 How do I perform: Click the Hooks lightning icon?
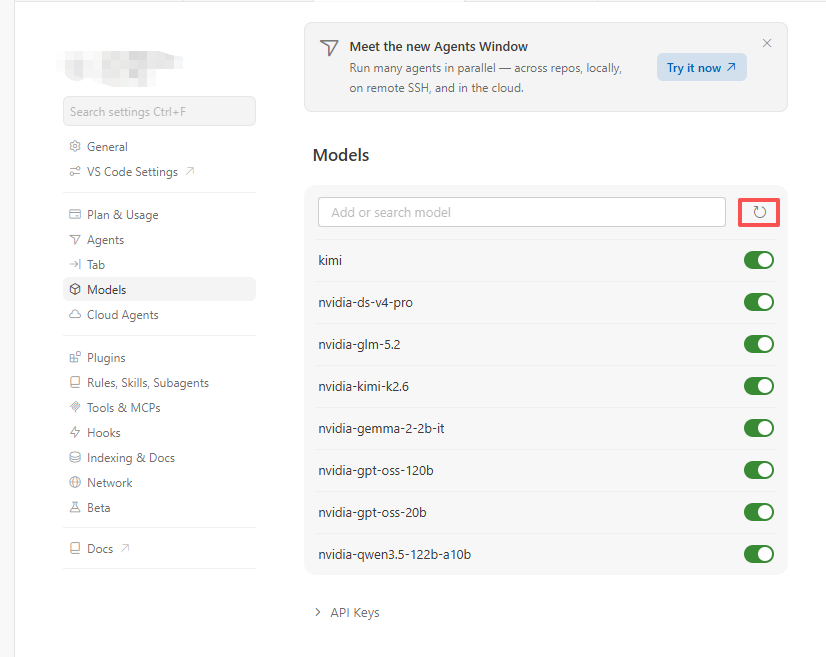75,433
